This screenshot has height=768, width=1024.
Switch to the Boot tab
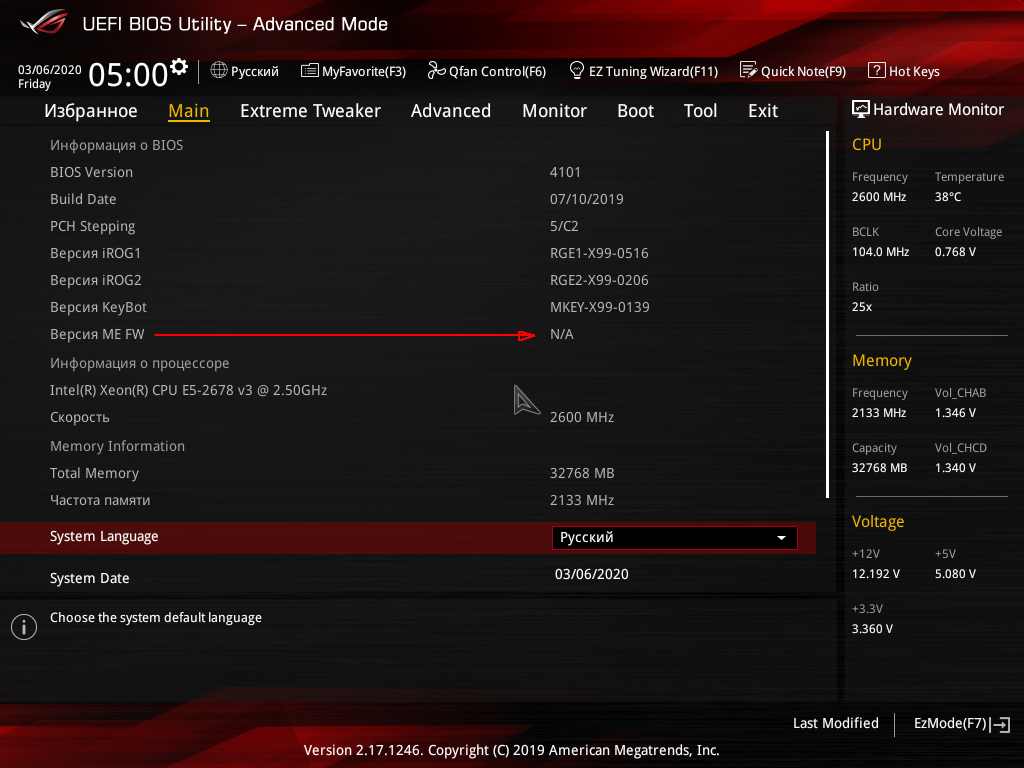pyautogui.click(x=635, y=111)
